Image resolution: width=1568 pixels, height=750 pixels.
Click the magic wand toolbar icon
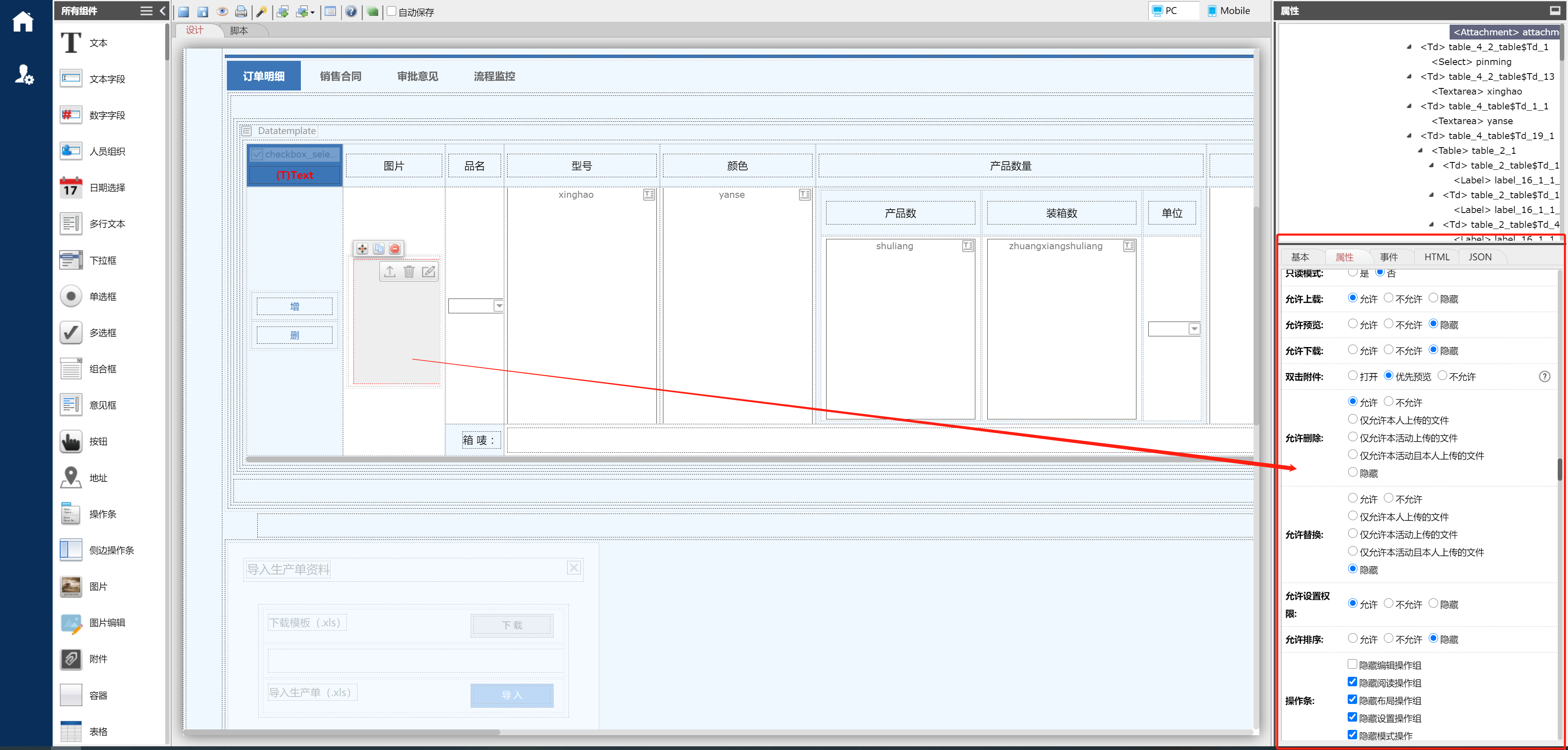point(261,12)
